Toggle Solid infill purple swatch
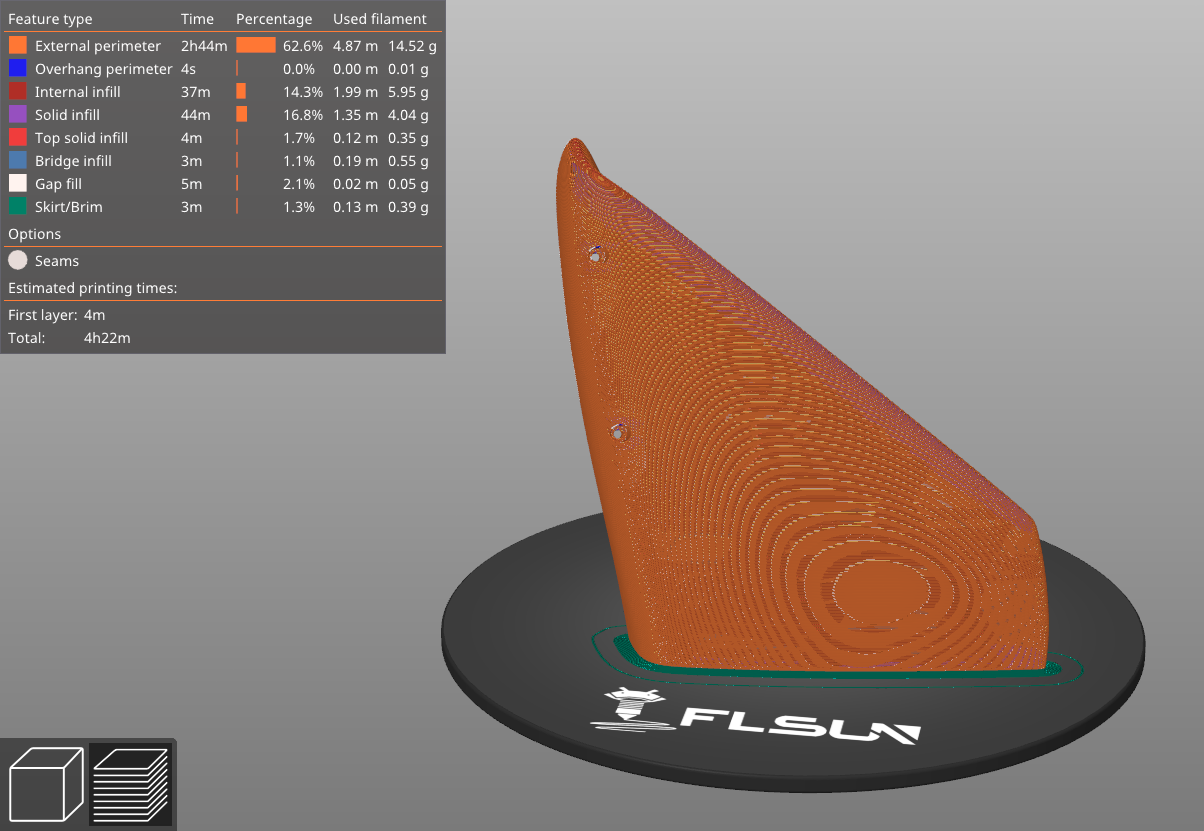Viewport: 1204px width, 831px height. (18, 115)
